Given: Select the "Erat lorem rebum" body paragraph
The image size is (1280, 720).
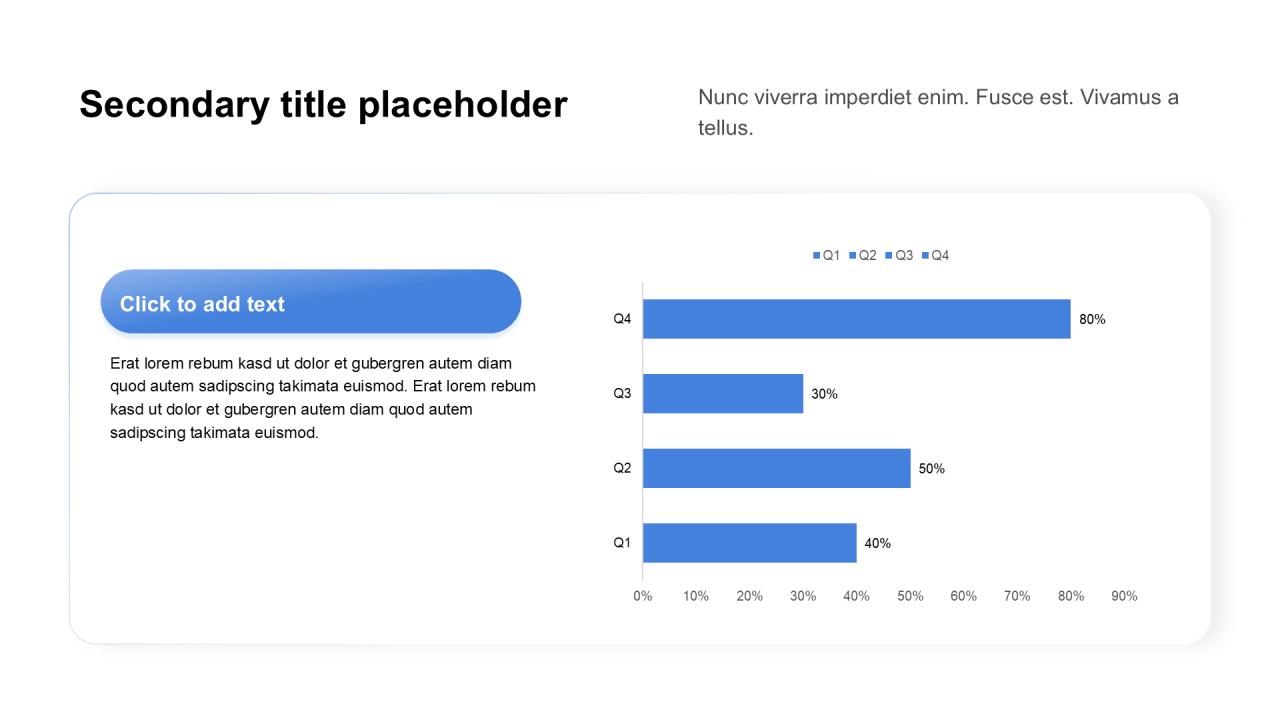Looking at the screenshot, I should click(x=323, y=398).
